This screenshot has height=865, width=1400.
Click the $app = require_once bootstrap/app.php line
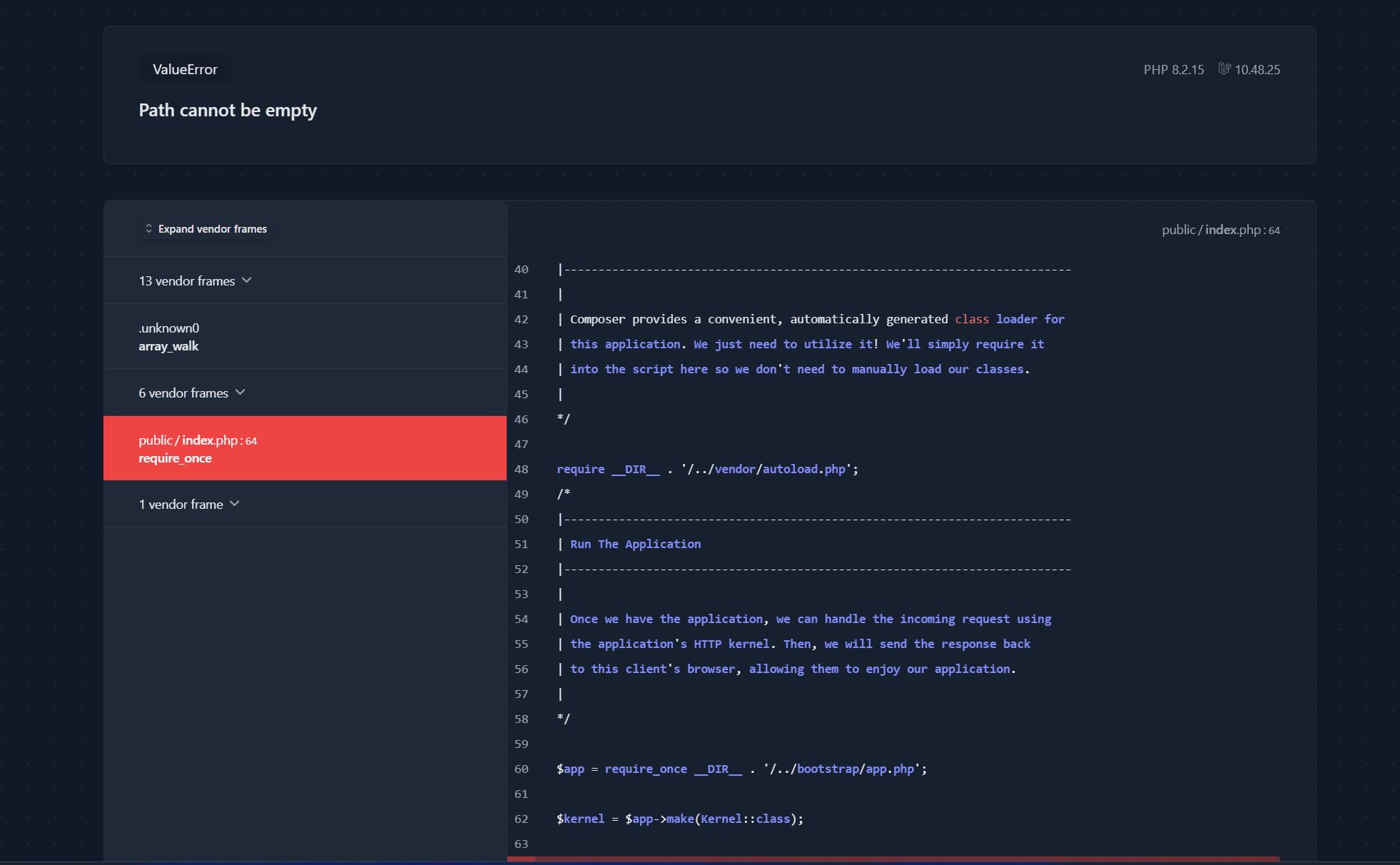coord(741,769)
